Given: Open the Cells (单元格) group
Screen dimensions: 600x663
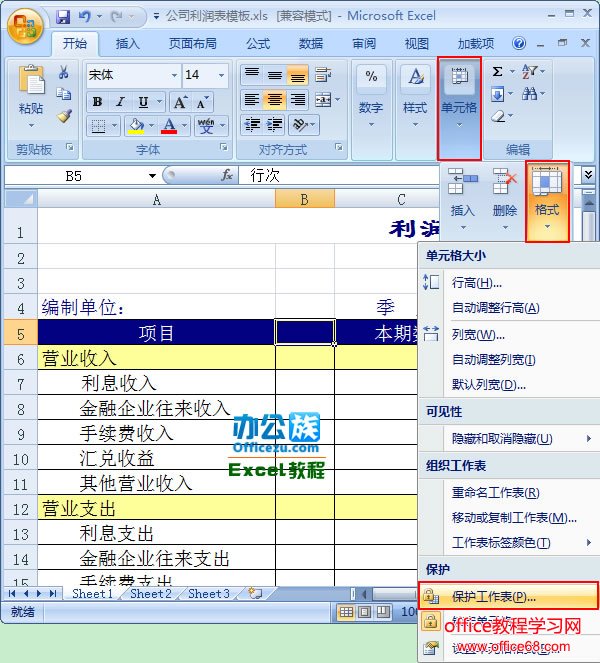Looking at the screenshot, I should 459,108.
